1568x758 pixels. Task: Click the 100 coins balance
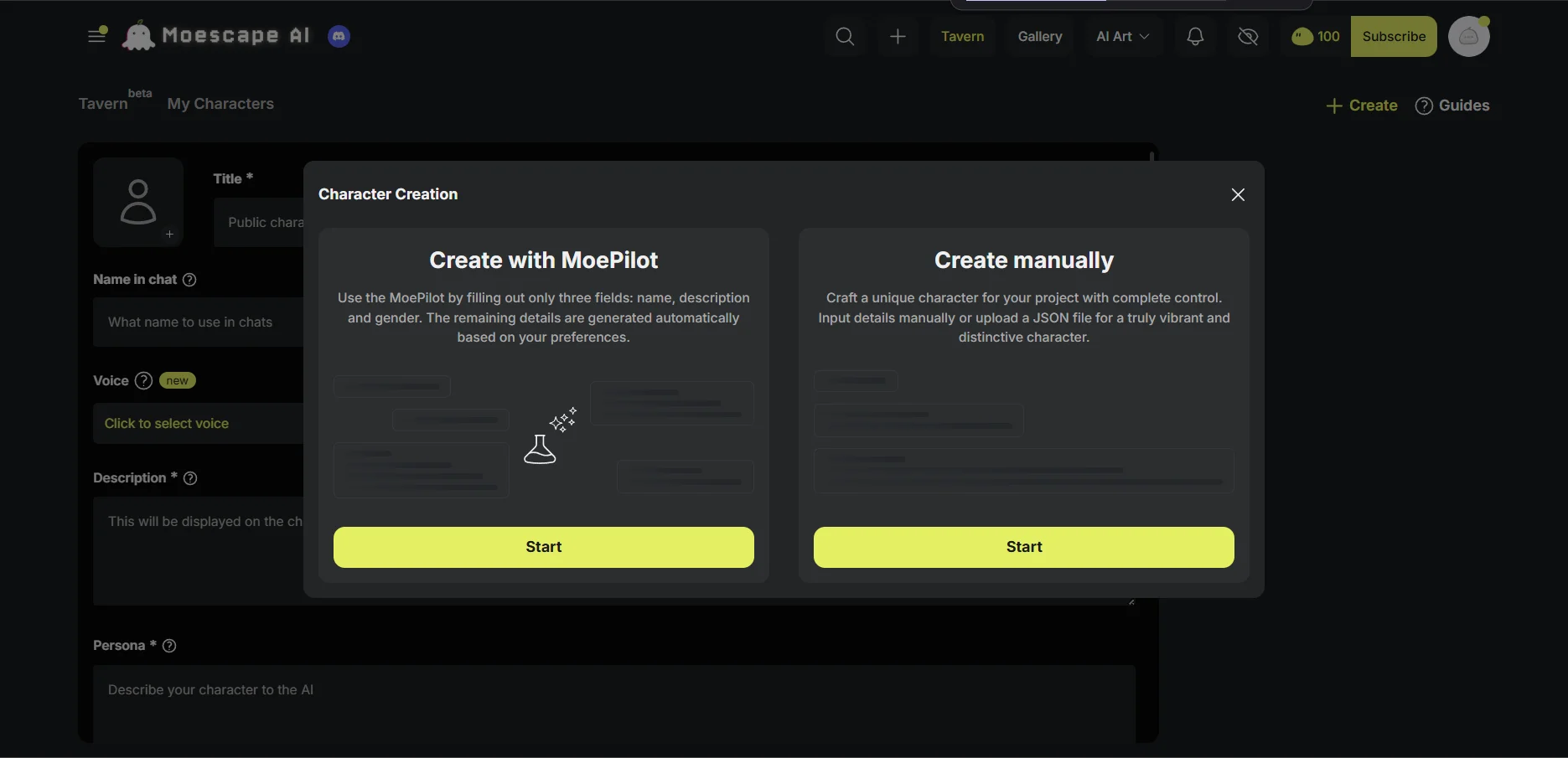1316,37
